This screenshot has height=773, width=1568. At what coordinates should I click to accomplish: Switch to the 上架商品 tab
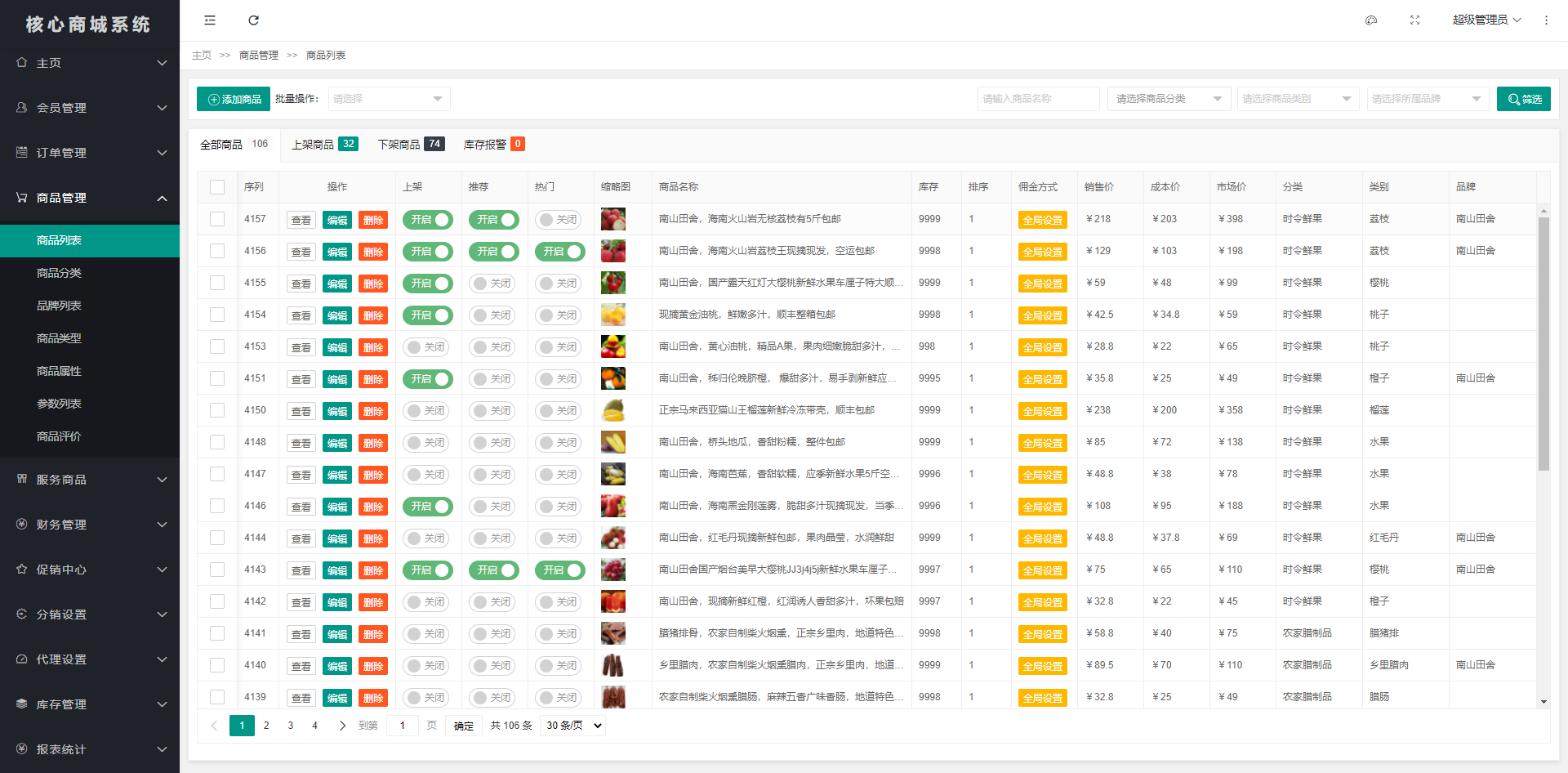coord(325,145)
